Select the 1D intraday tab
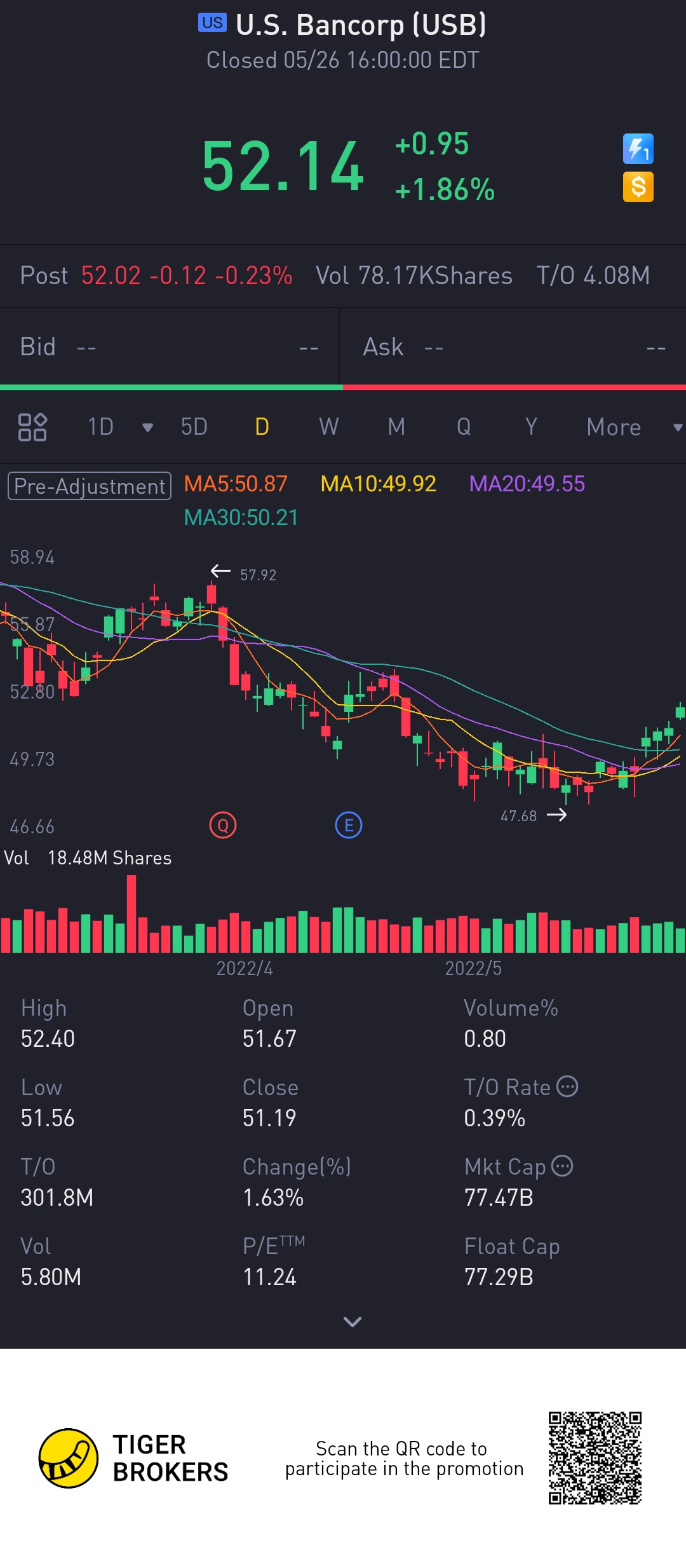 click(x=100, y=427)
